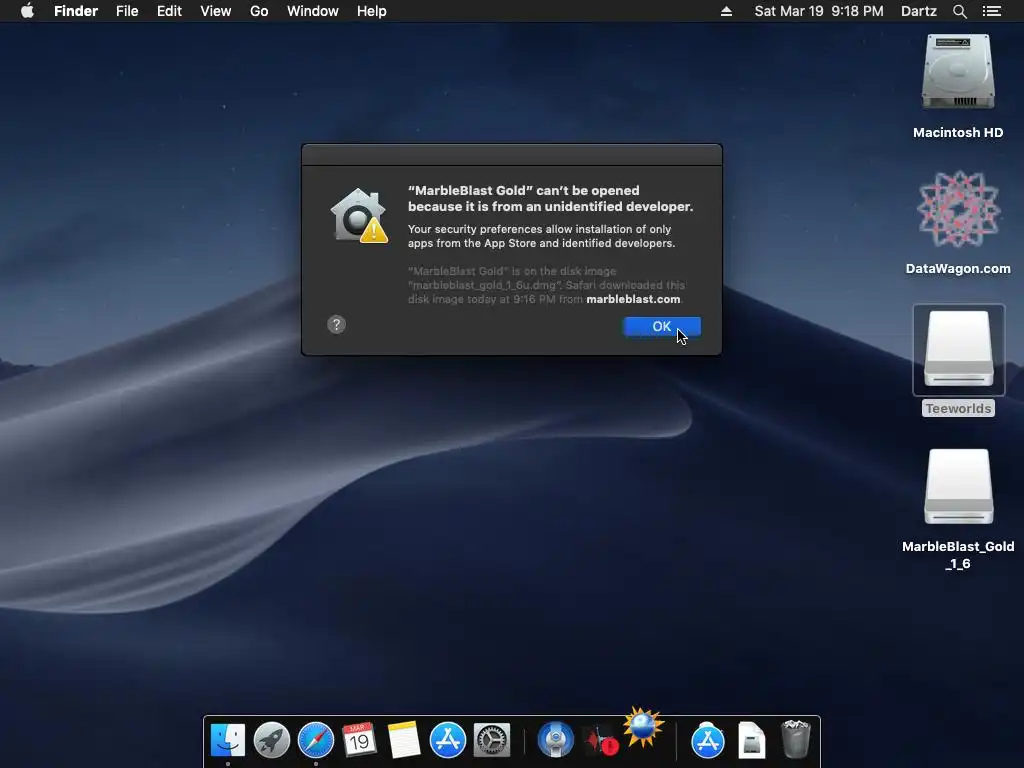The image size is (1024, 768).
Task: Click the date and time in menu bar
Action: (819, 11)
